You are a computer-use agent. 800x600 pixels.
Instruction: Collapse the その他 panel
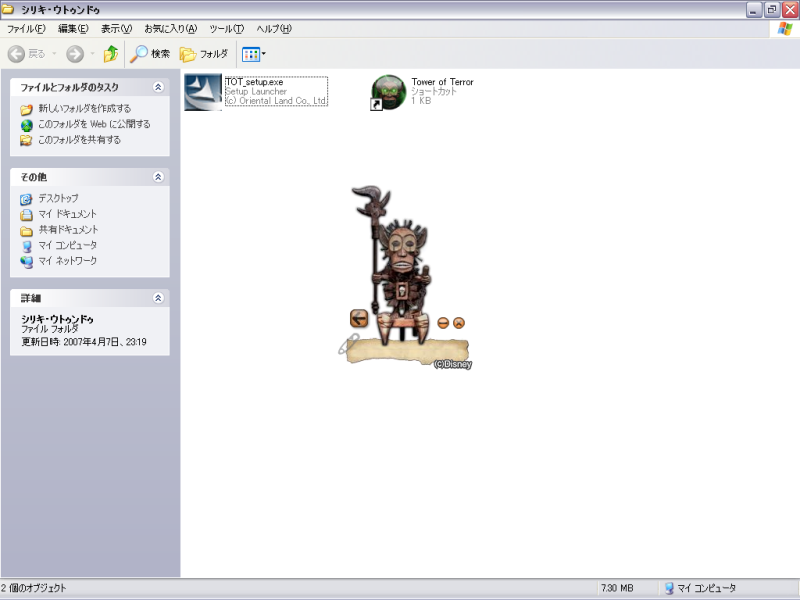pyautogui.click(x=158, y=177)
